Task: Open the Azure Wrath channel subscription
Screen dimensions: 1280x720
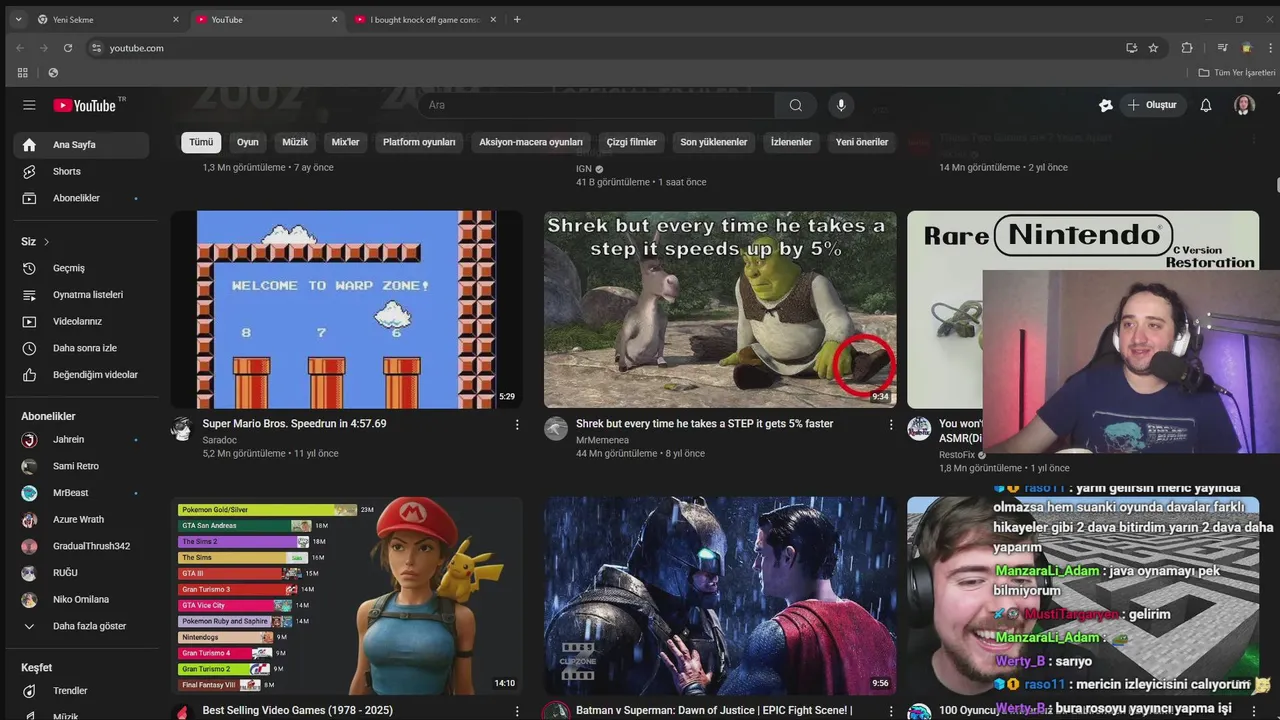Action: pos(81,520)
